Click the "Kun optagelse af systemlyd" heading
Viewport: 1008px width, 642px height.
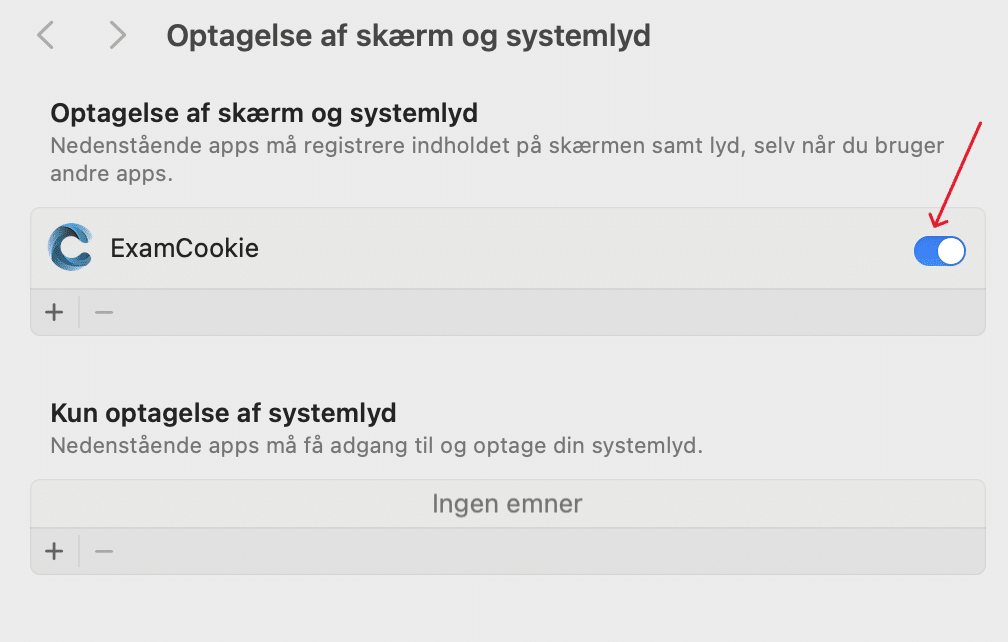223,412
